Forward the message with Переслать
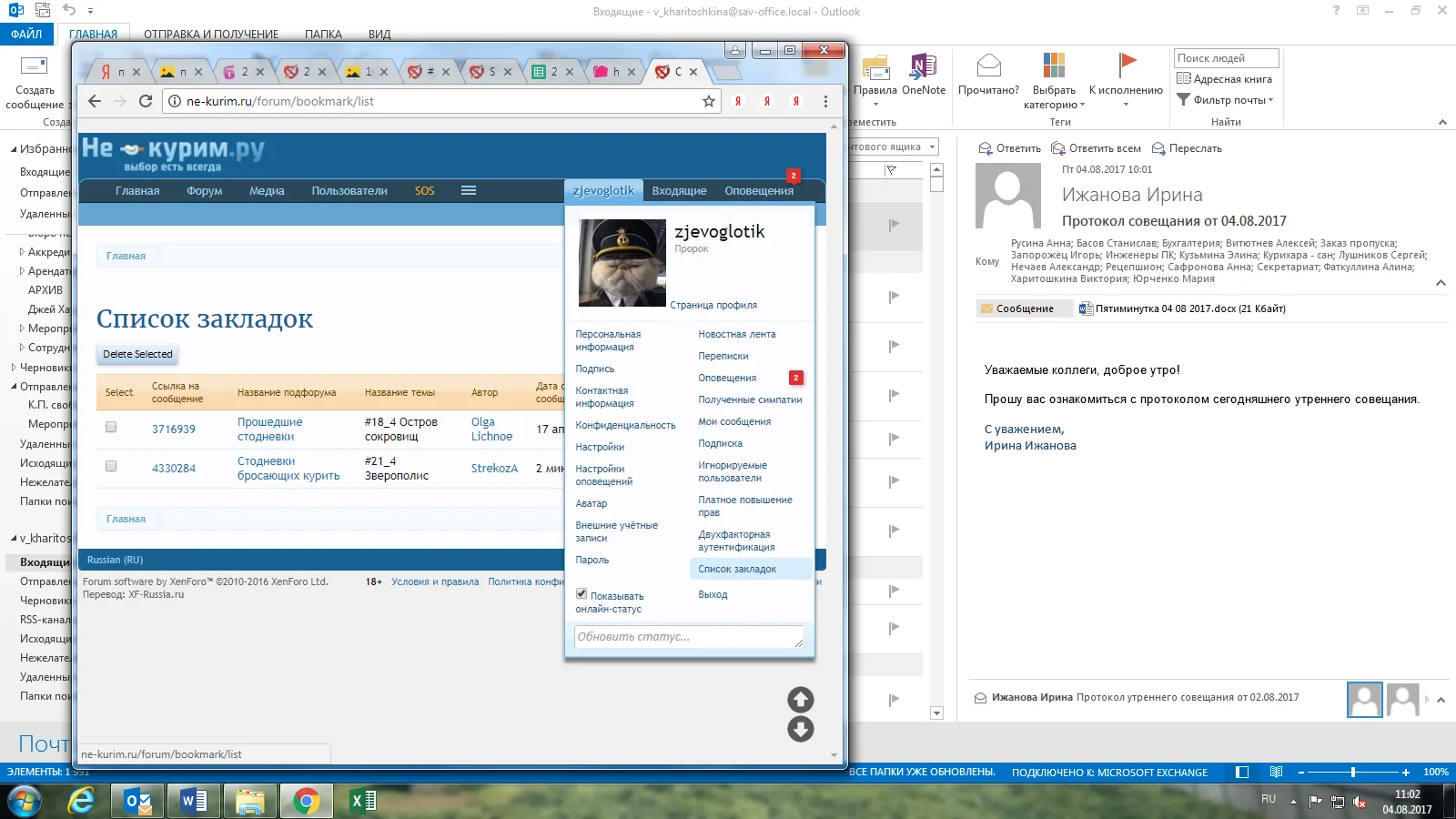The height and width of the screenshot is (819, 1456). [1187, 148]
